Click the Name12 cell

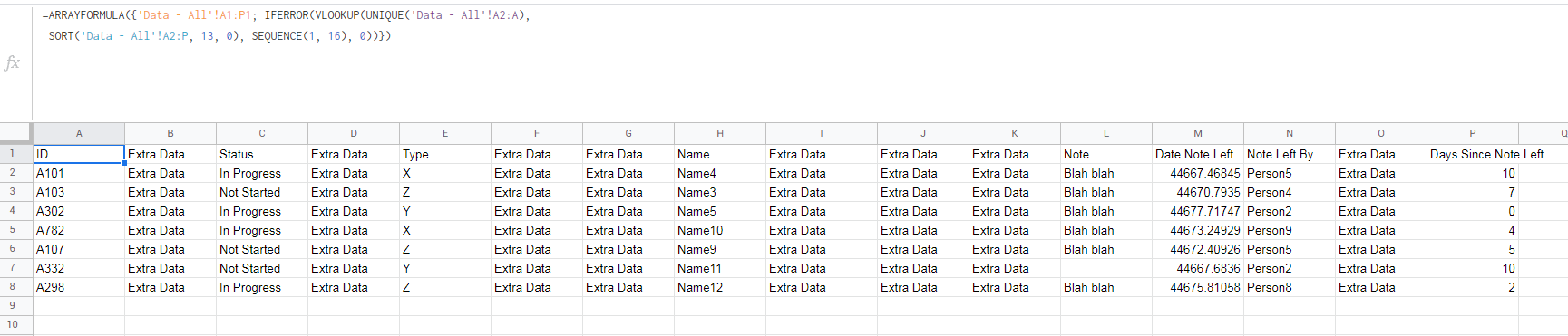click(x=720, y=287)
